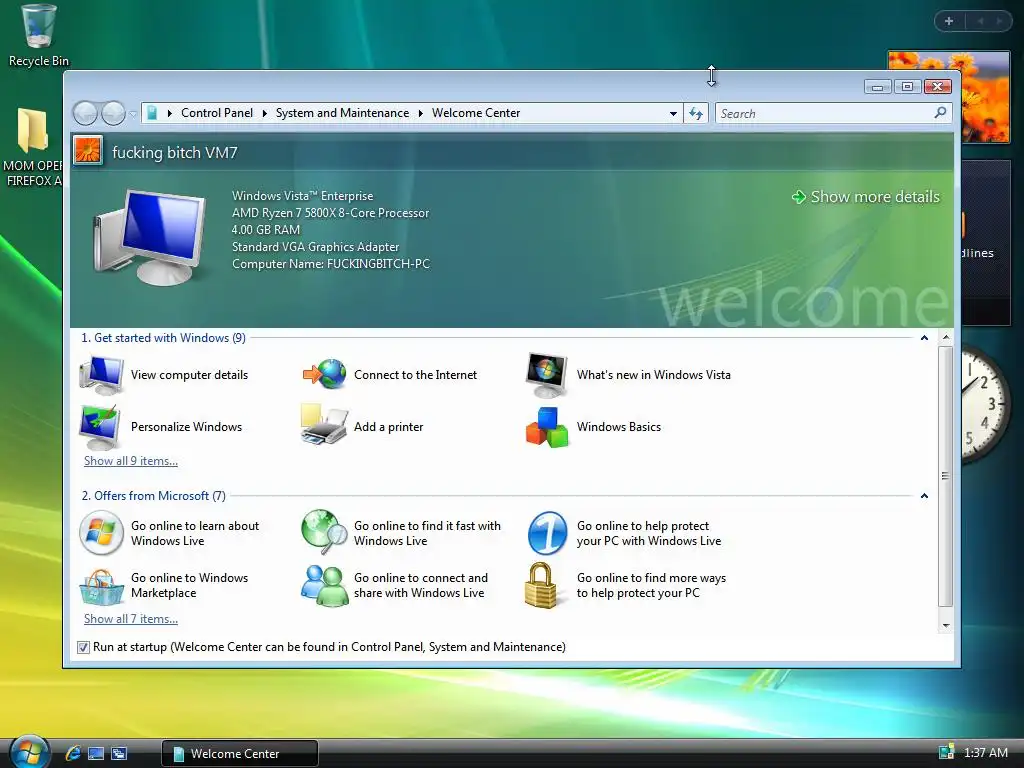Screen dimensions: 1024x768
Task: Click the Get started with Windows heading
Action: click(x=163, y=338)
